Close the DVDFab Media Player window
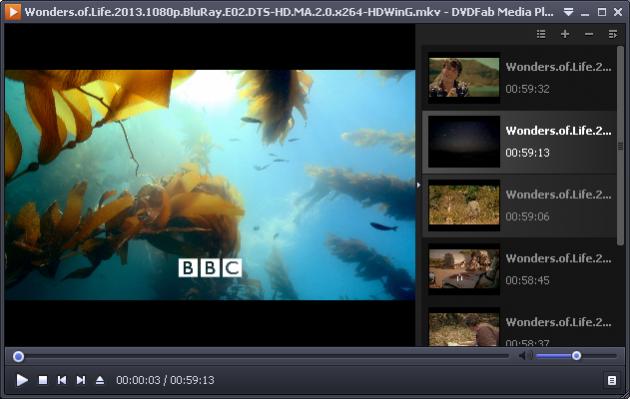 tap(618, 12)
